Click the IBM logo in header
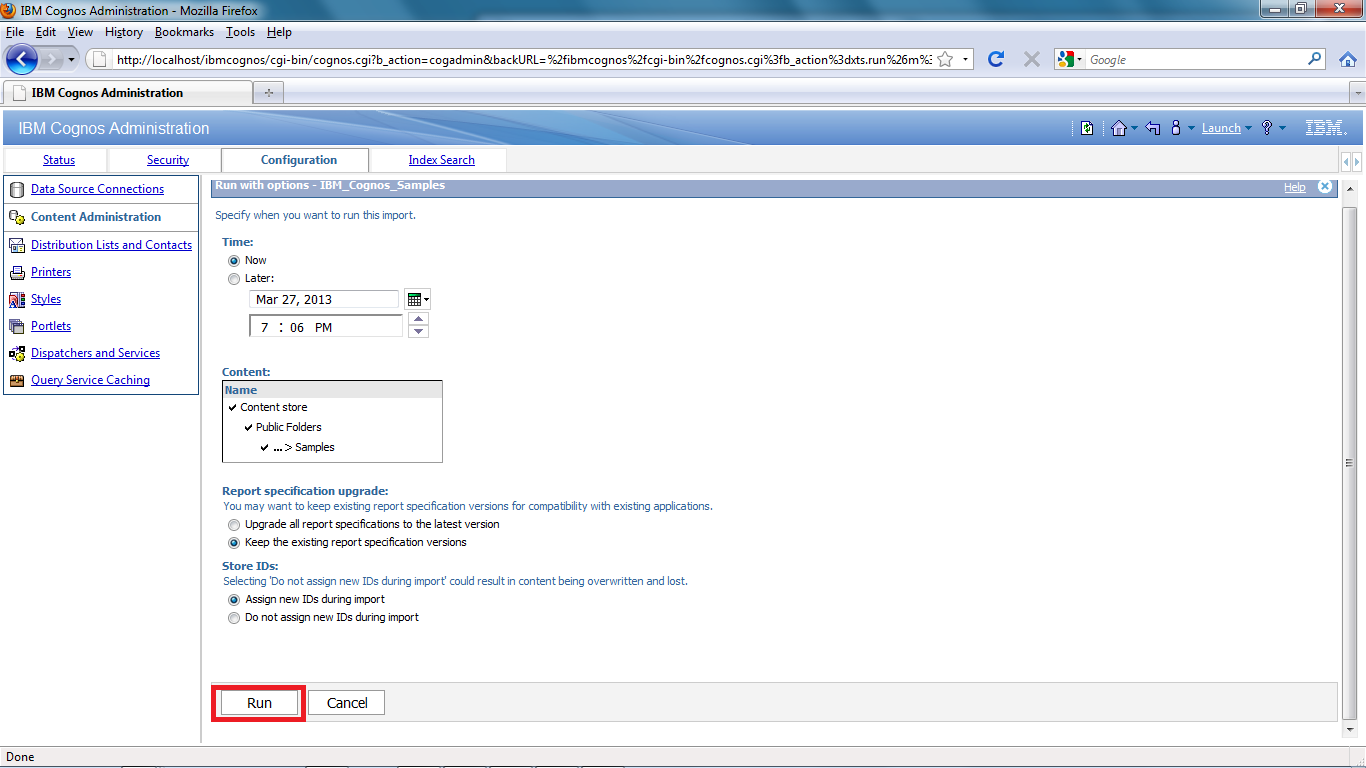The height and width of the screenshot is (768, 1366). click(1325, 128)
